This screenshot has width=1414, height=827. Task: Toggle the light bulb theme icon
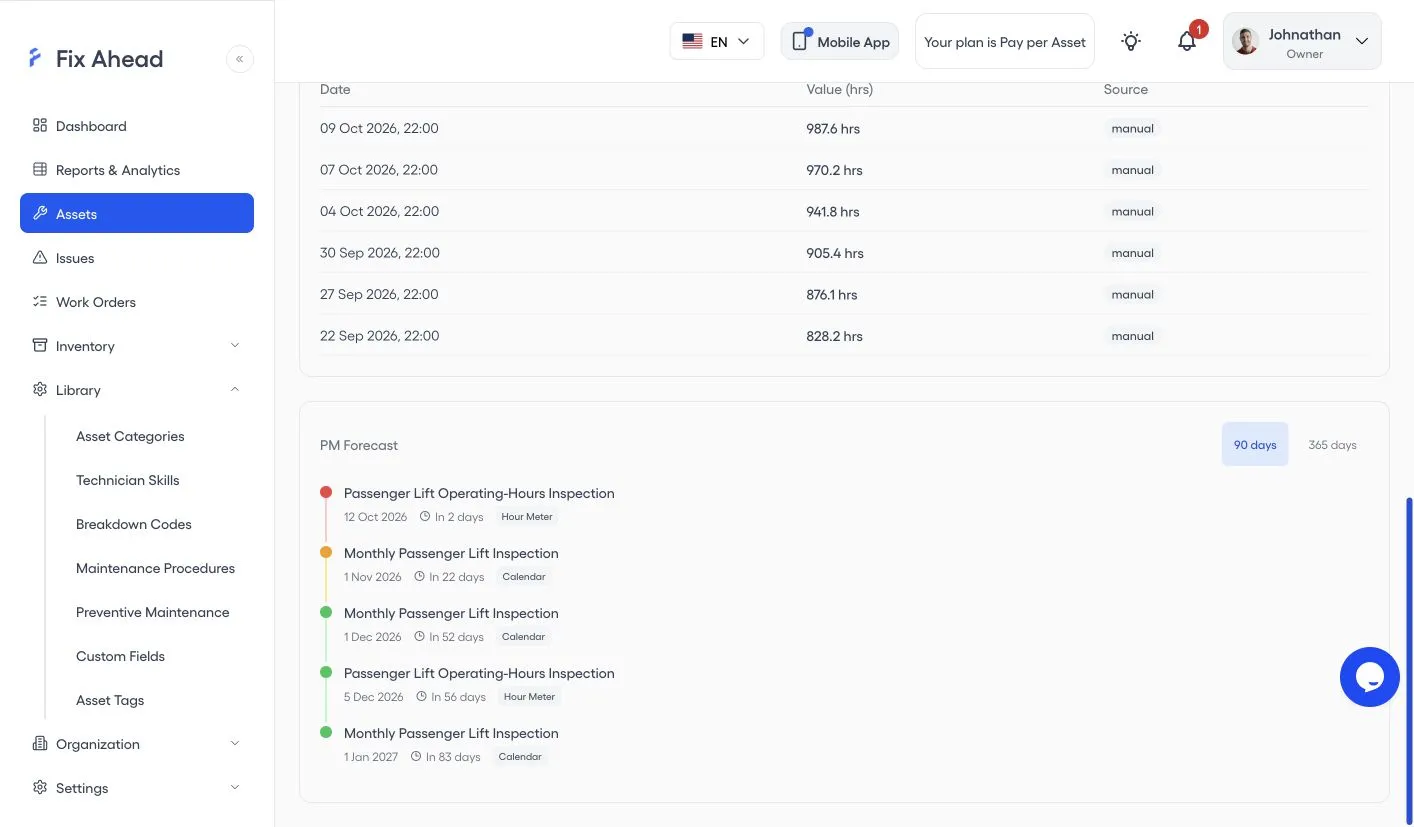tap(1131, 41)
